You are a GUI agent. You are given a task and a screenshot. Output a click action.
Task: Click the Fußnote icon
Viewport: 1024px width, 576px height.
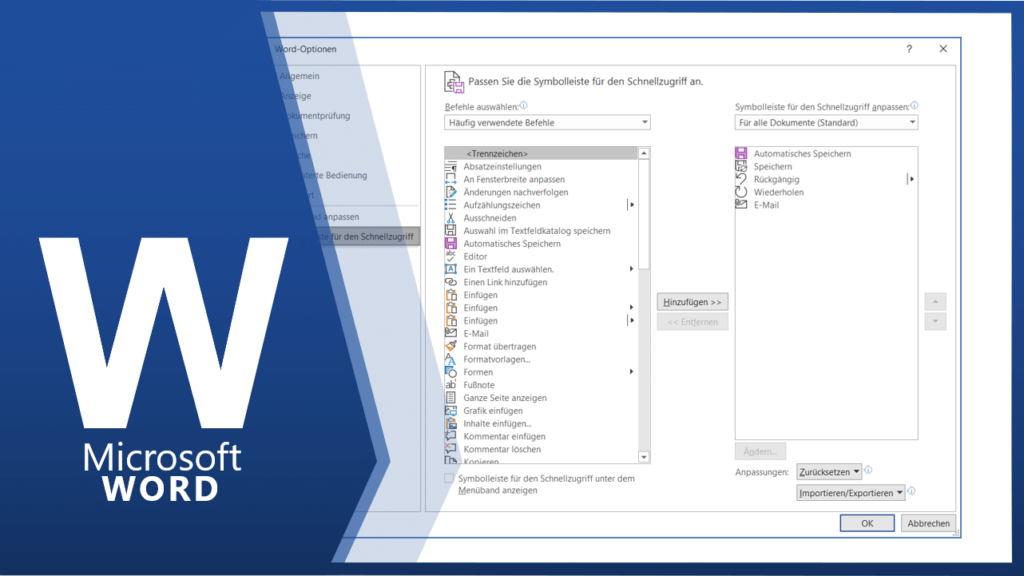[451, 385]
